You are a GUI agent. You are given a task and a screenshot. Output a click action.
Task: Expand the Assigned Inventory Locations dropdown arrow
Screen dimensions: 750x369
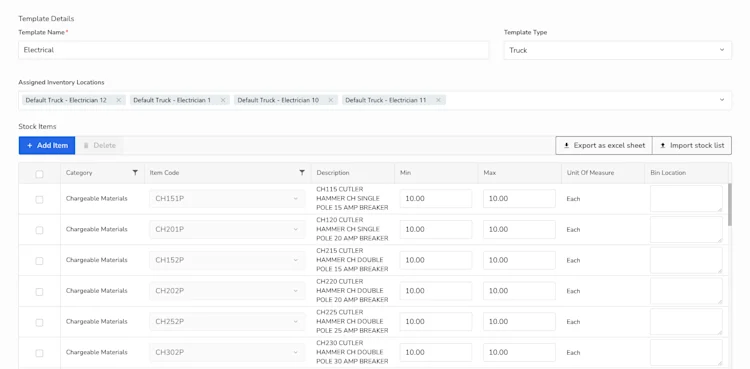(x=722, y=100)
